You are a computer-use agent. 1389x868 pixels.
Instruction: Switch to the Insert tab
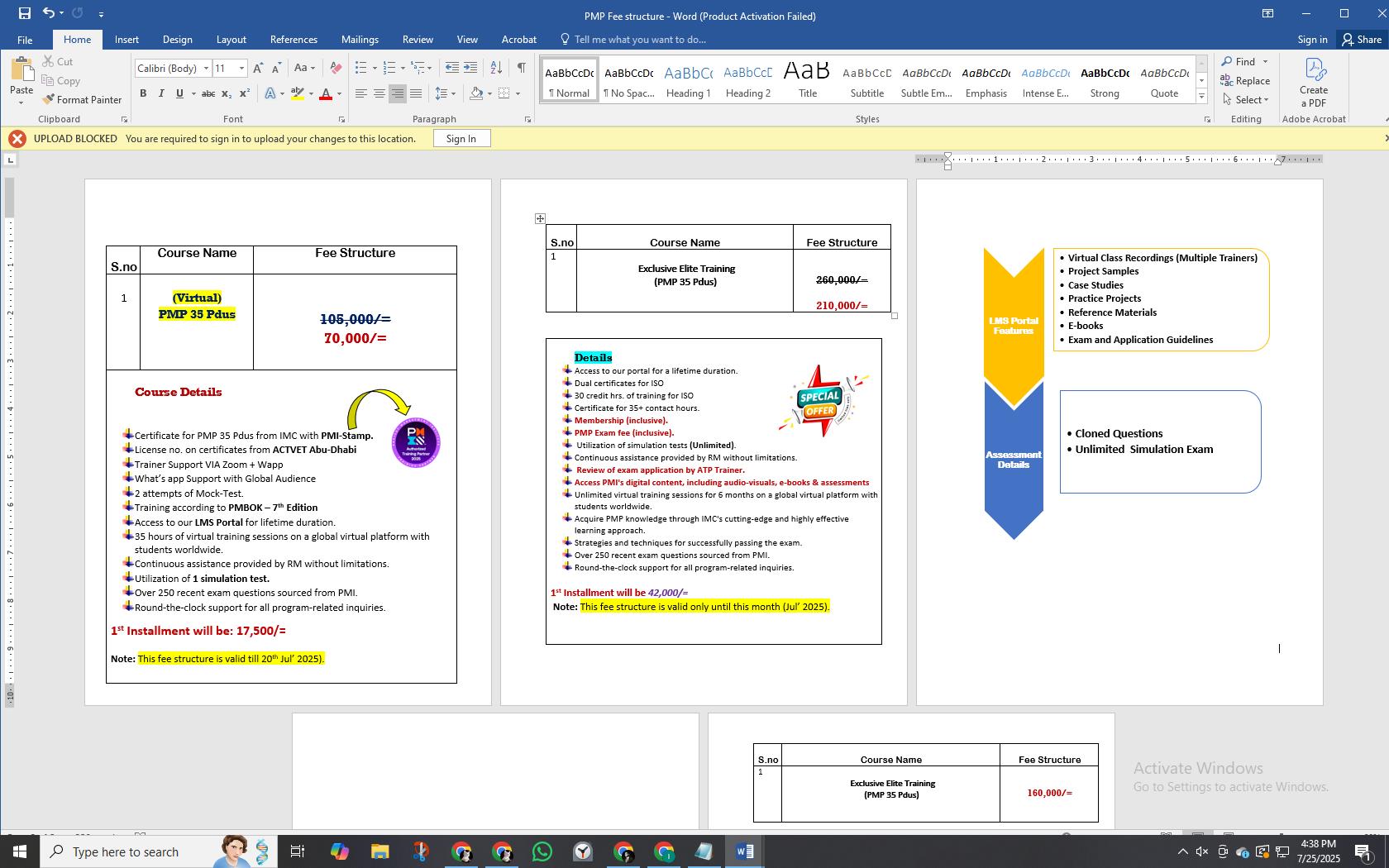point(126,40)
